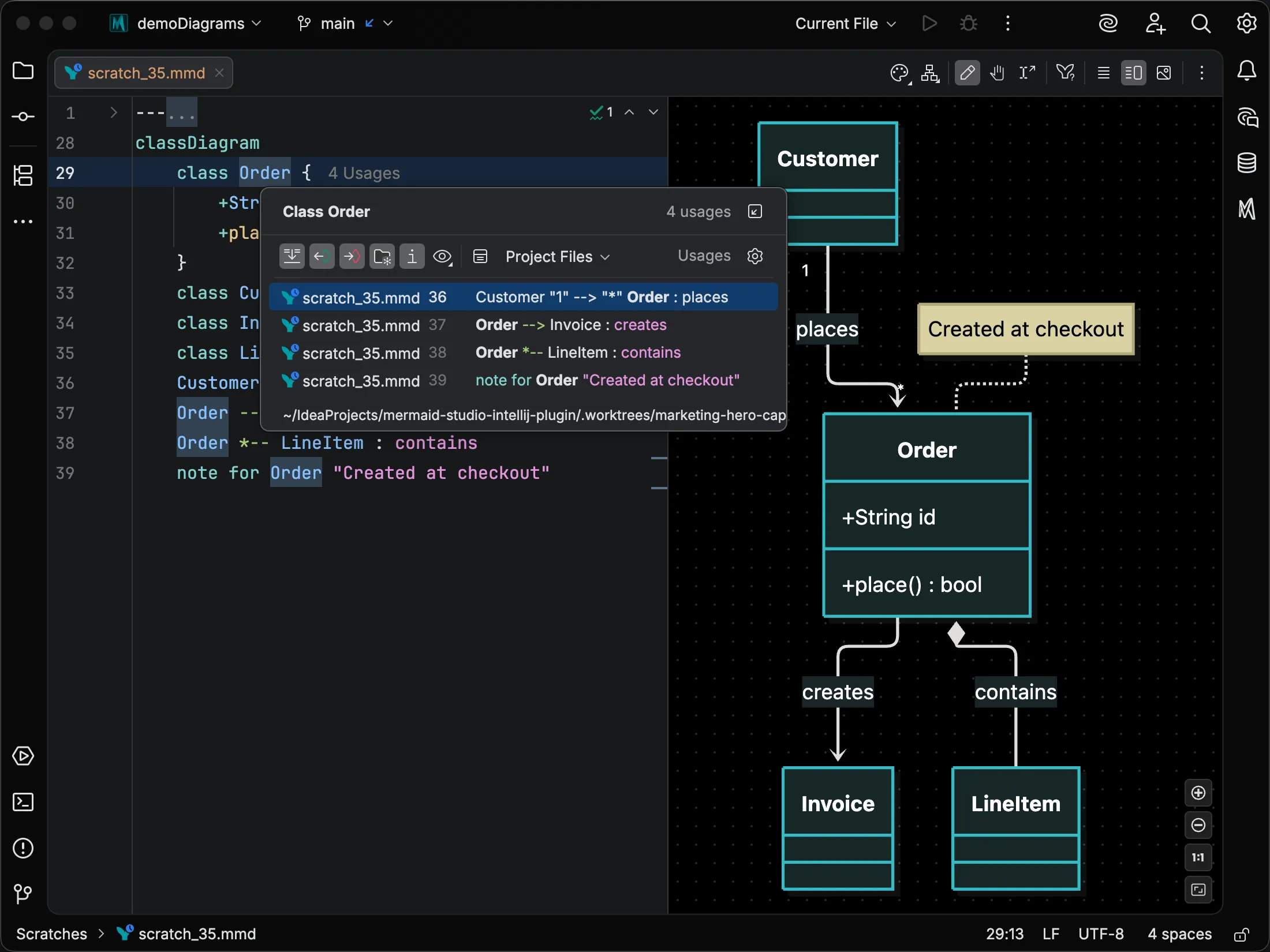Open the Problems tool window
This screenshot has height=952, width=1270.
(23, 848)
